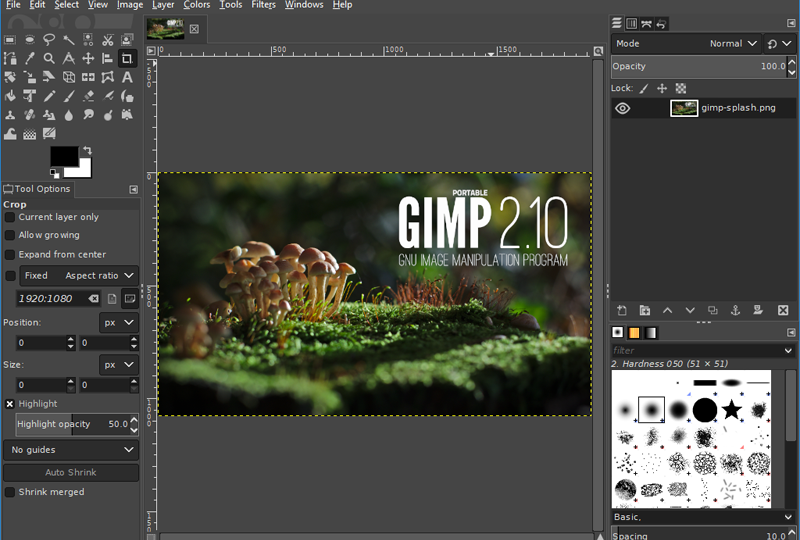The image size is (800, 540).
Task: Adjust the Highlight opacity slider
Action: 72,424
